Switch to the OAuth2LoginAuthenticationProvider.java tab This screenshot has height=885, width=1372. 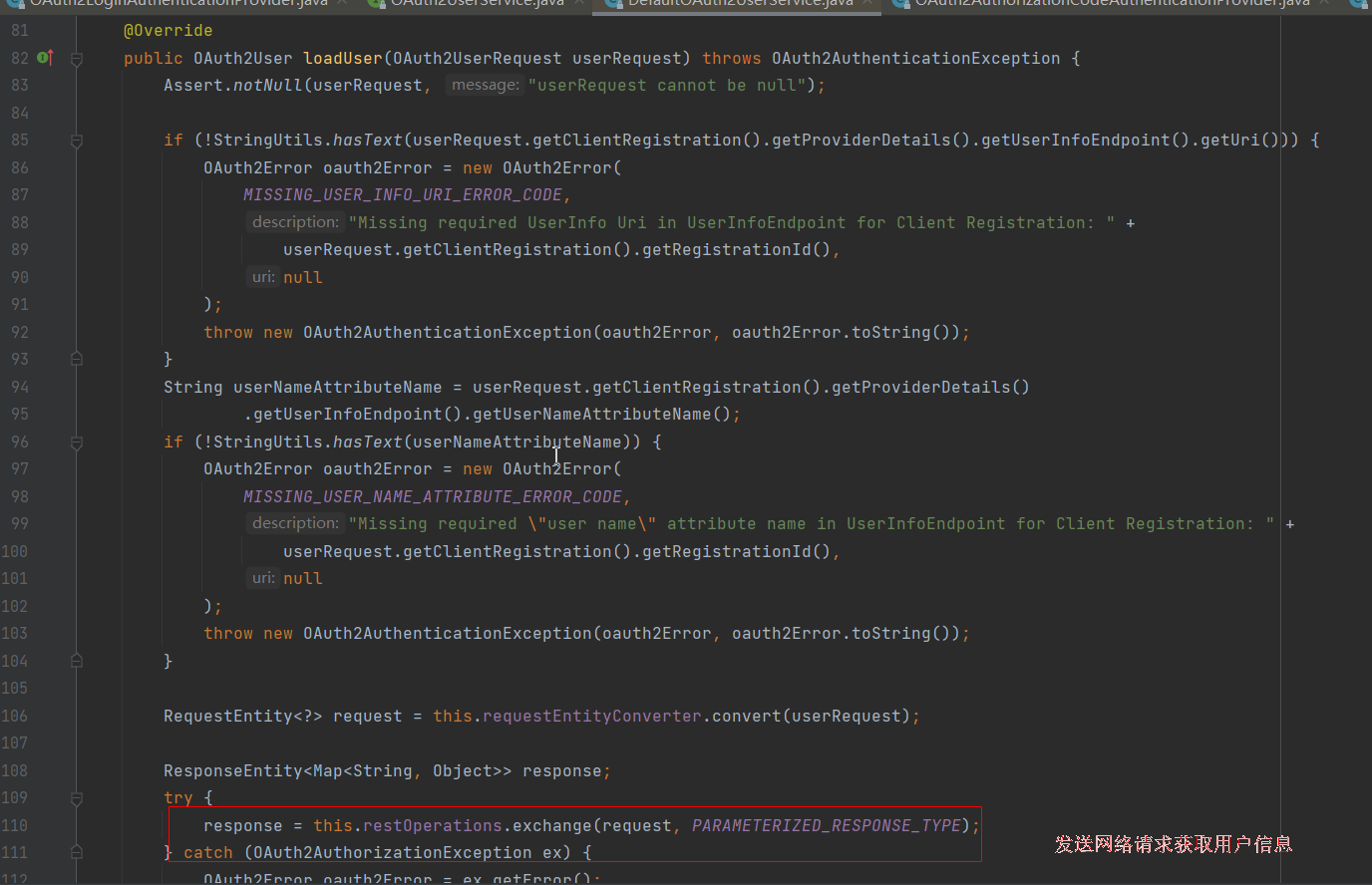(x=177, y=3)
